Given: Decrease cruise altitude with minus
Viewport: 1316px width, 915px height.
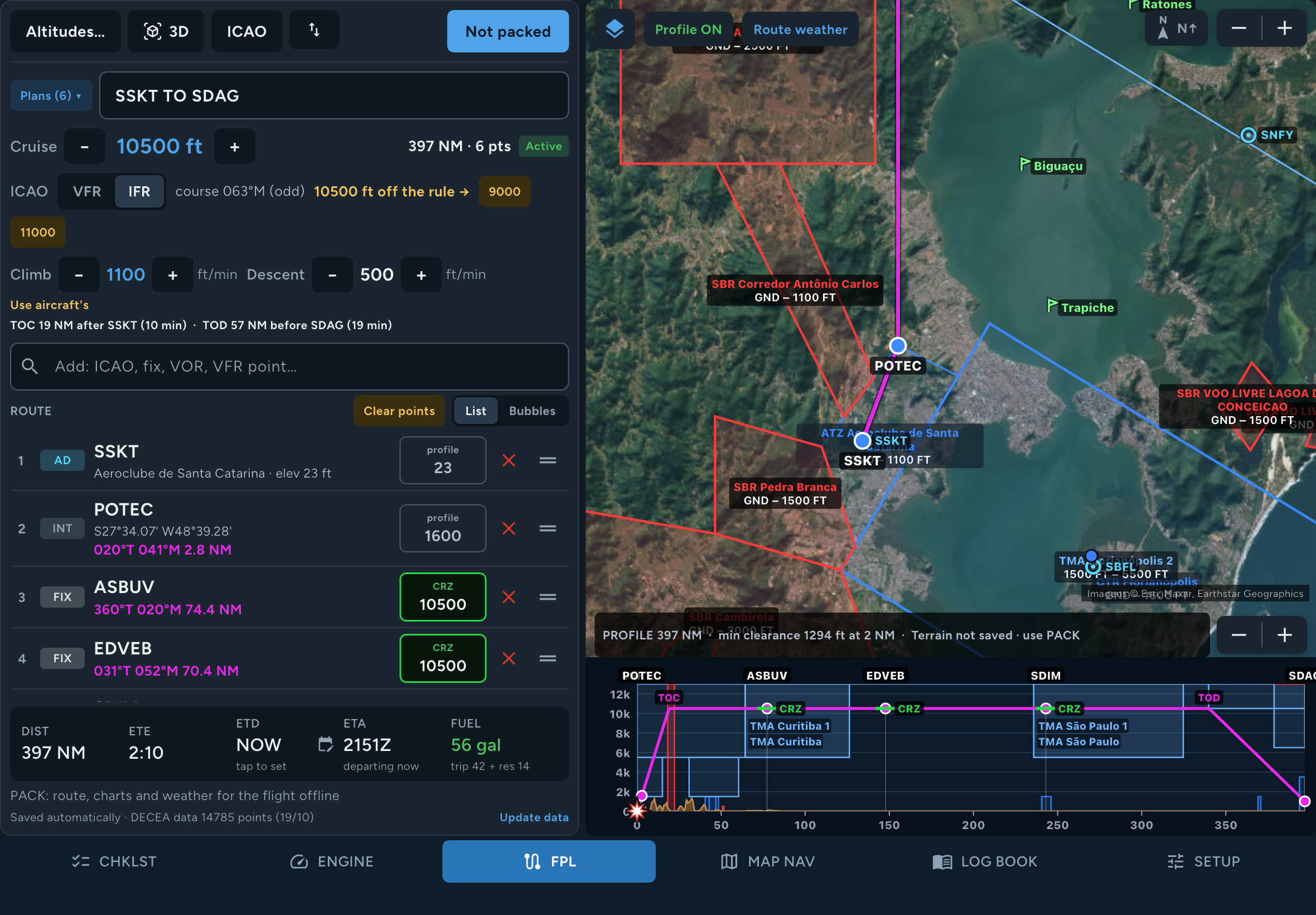Looking at the screenshot, I should click(x=85, y=147).
